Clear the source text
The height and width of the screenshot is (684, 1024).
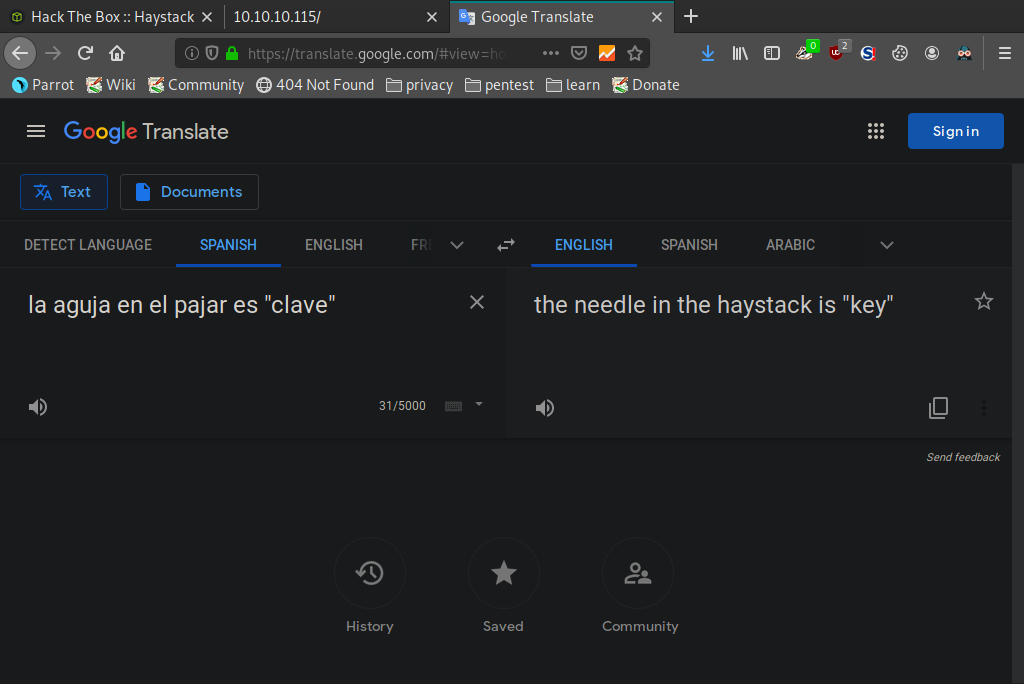click(477, 302)
